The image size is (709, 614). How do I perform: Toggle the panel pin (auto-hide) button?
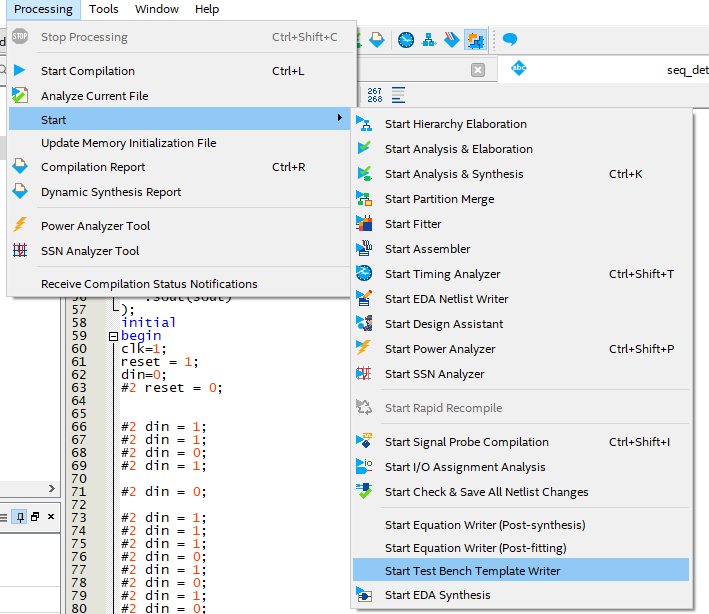coord(20,517)
